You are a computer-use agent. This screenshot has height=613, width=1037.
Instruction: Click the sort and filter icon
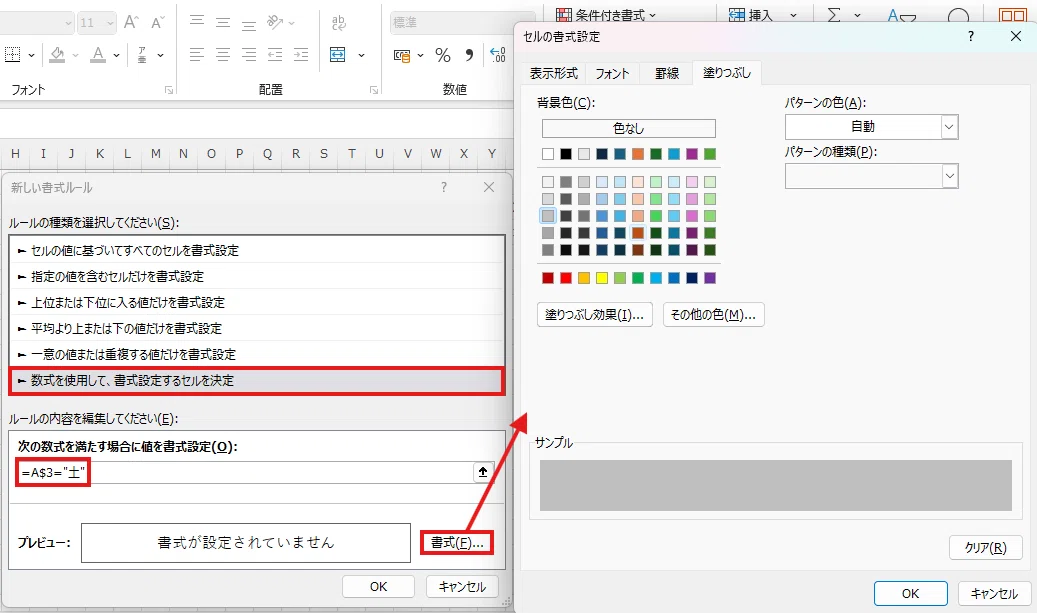(x=901, y=15)
